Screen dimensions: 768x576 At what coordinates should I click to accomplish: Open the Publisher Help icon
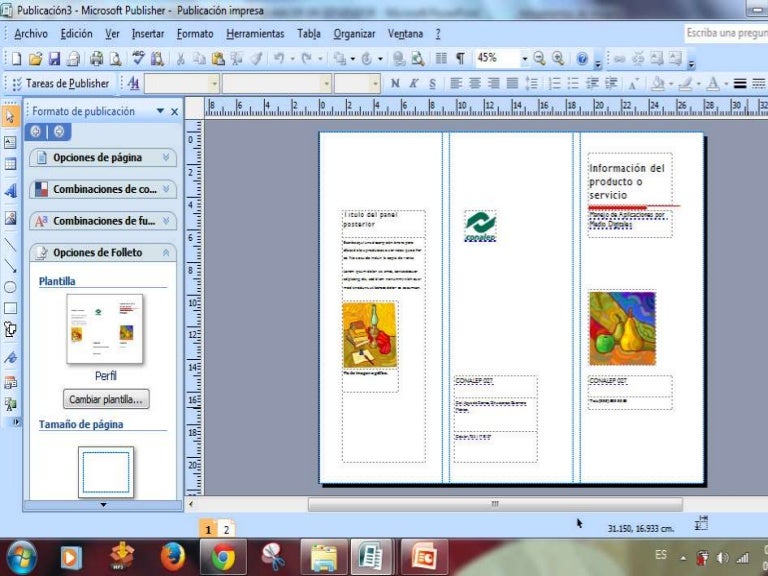click(582, 59)
